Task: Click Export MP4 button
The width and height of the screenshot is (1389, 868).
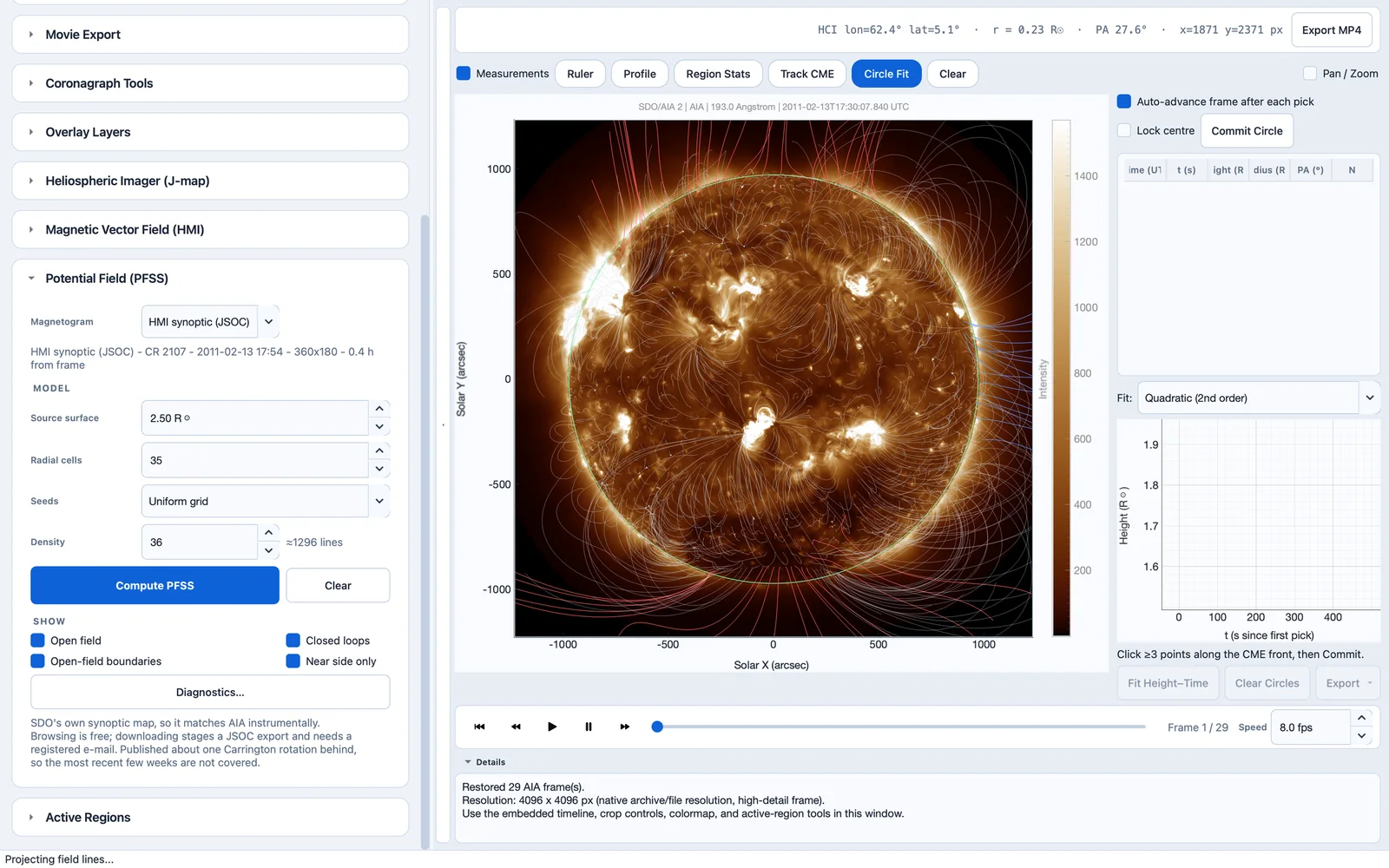Action: coord(1332,30)
